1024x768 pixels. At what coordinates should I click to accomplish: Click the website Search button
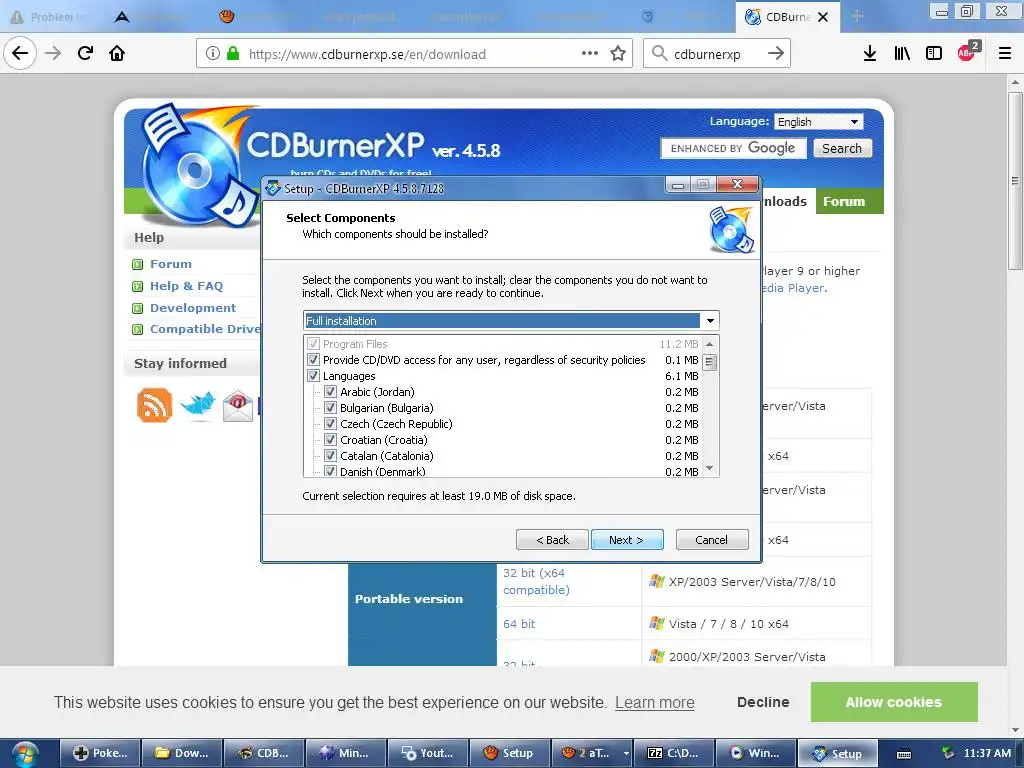tap(842, 148)
